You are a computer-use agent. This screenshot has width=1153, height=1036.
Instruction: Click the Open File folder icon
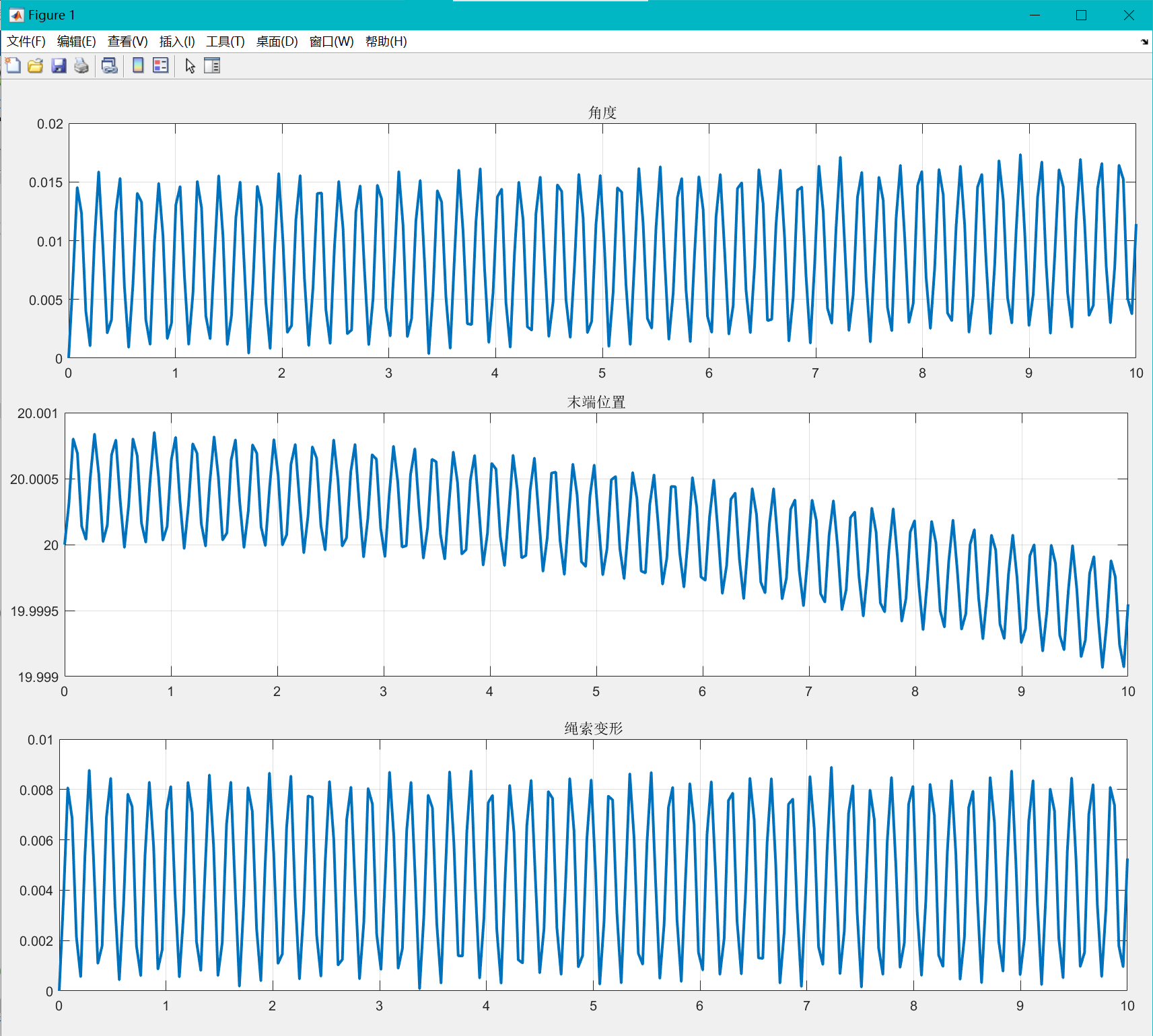tap(36, 65)
